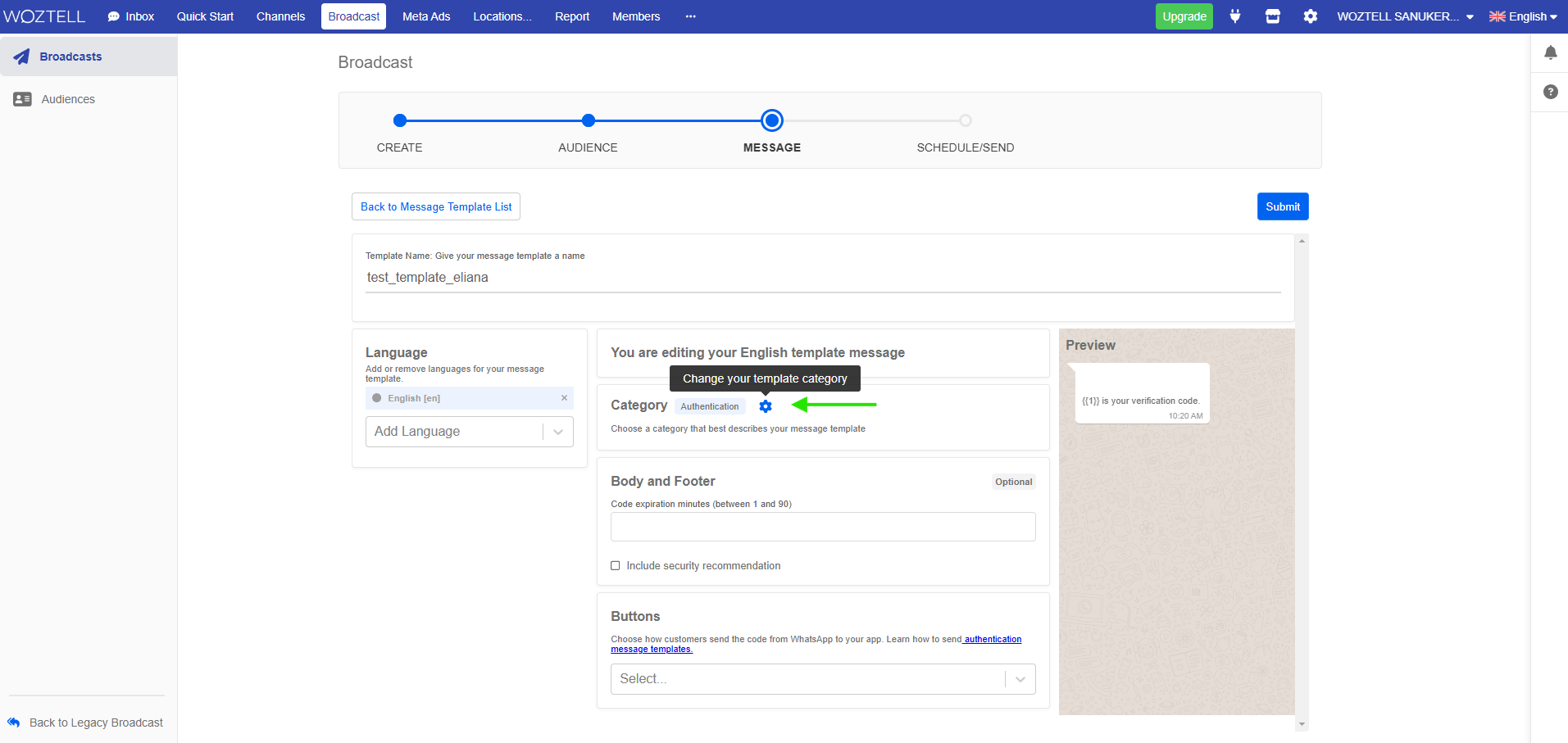Click the plug integrations icon
1568x743 pixels.
1234,16
